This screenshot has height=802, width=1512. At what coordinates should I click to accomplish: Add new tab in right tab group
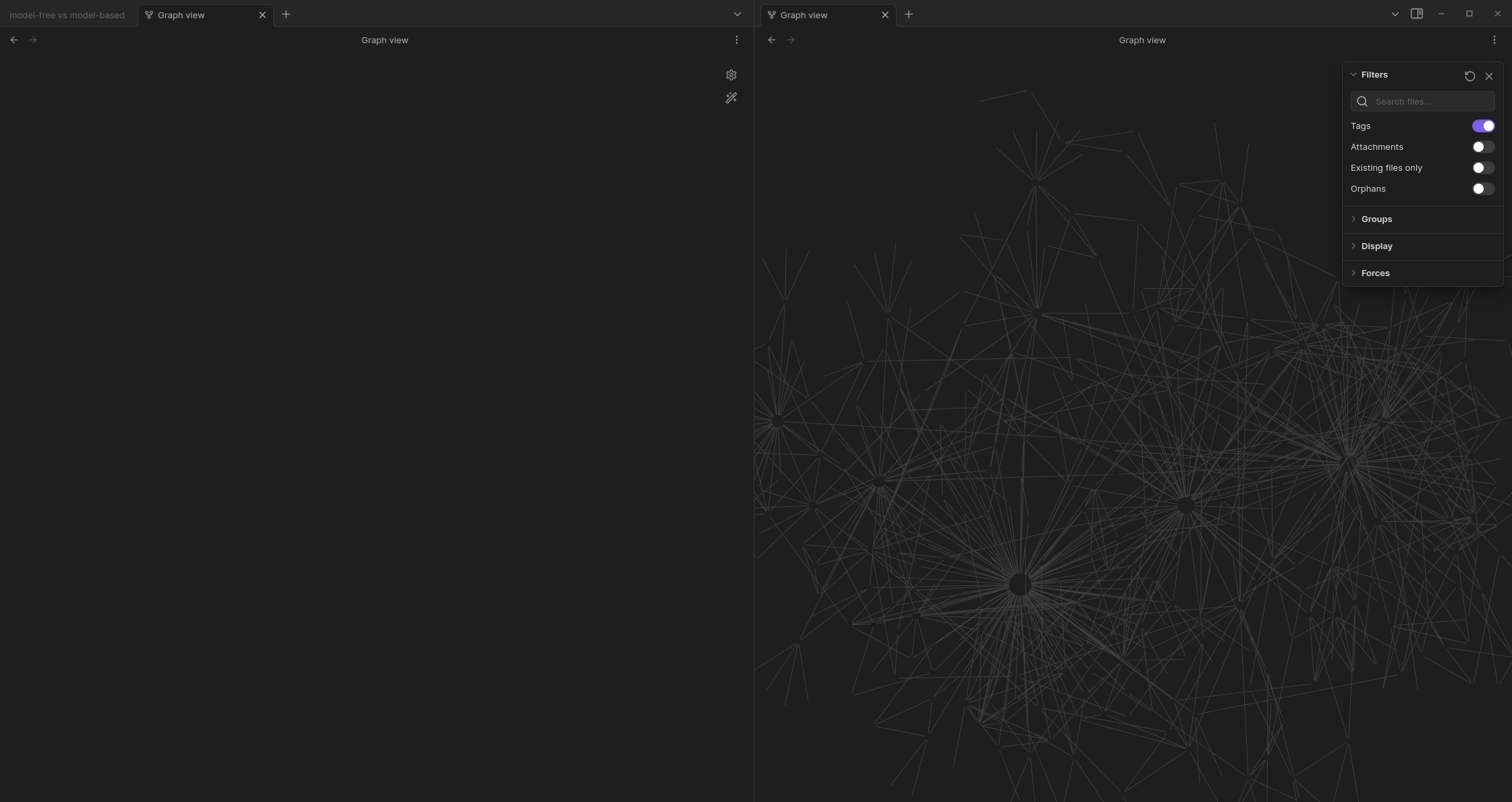[x=909, y=14]
